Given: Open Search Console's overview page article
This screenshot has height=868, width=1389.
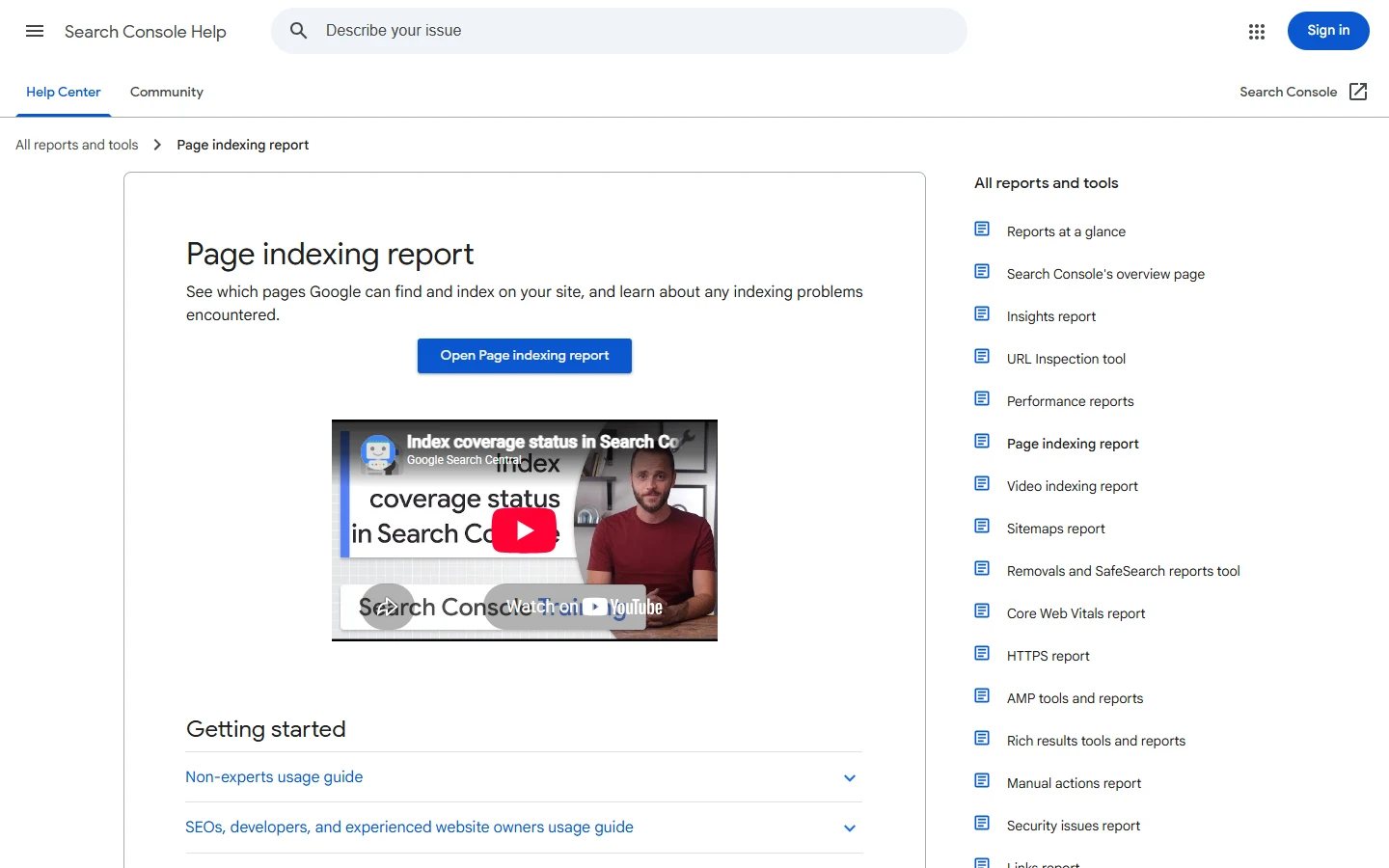Looking at the screenshot, I should point(1105,274).
